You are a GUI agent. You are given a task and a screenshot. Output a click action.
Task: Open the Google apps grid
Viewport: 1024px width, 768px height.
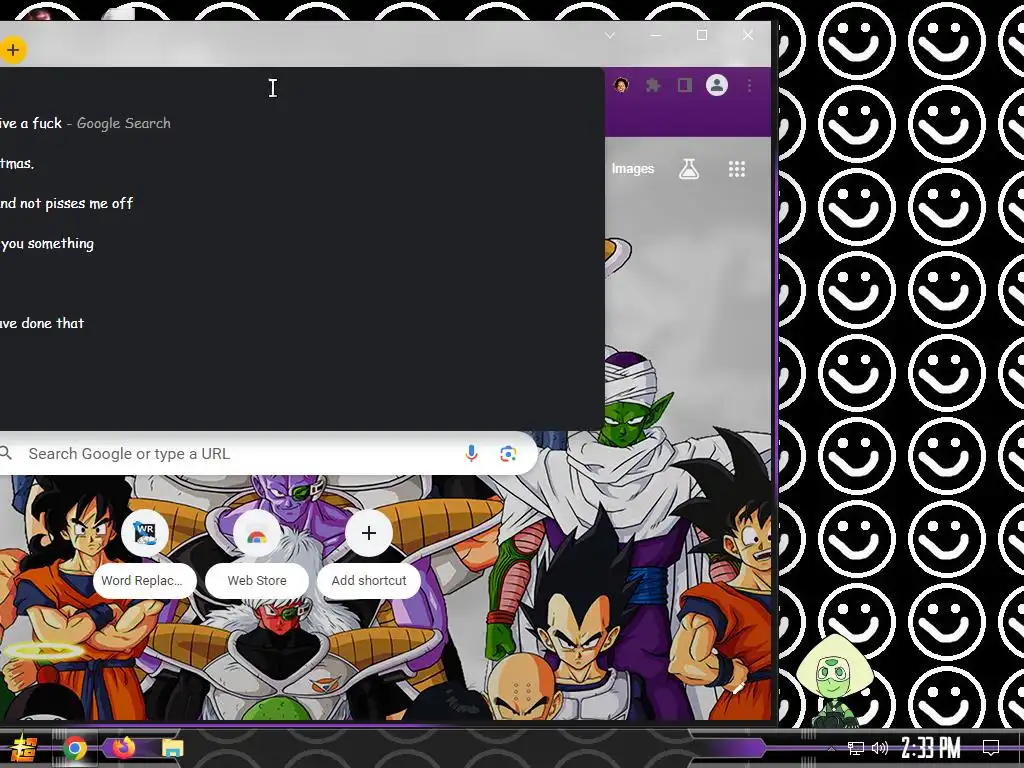(737, 169)
